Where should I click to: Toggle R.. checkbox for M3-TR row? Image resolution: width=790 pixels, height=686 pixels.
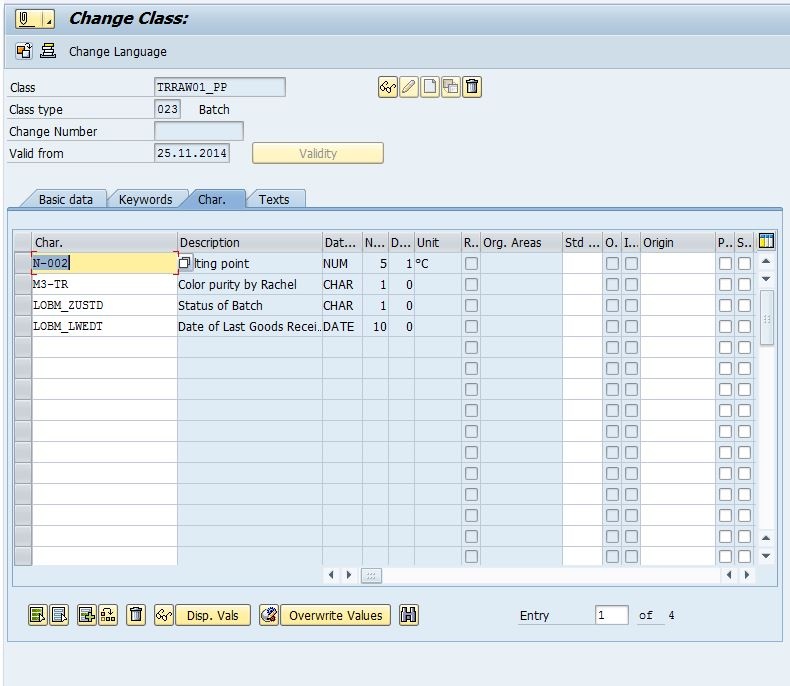click(472, 285)
